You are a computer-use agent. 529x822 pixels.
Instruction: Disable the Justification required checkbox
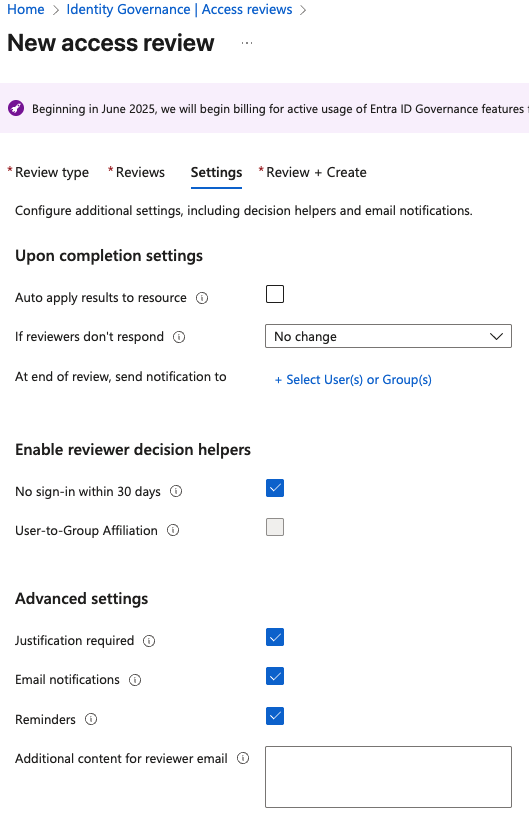pos(275,637)
